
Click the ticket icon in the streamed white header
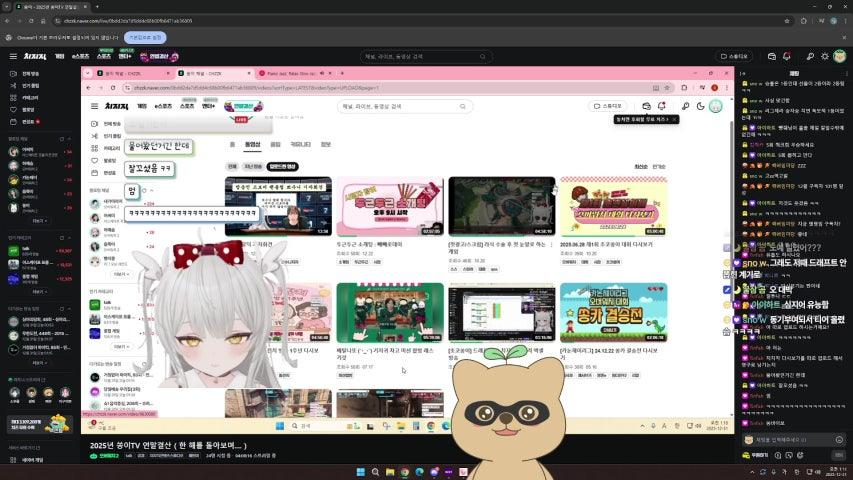pyautogui.click(x=646, y=106)
